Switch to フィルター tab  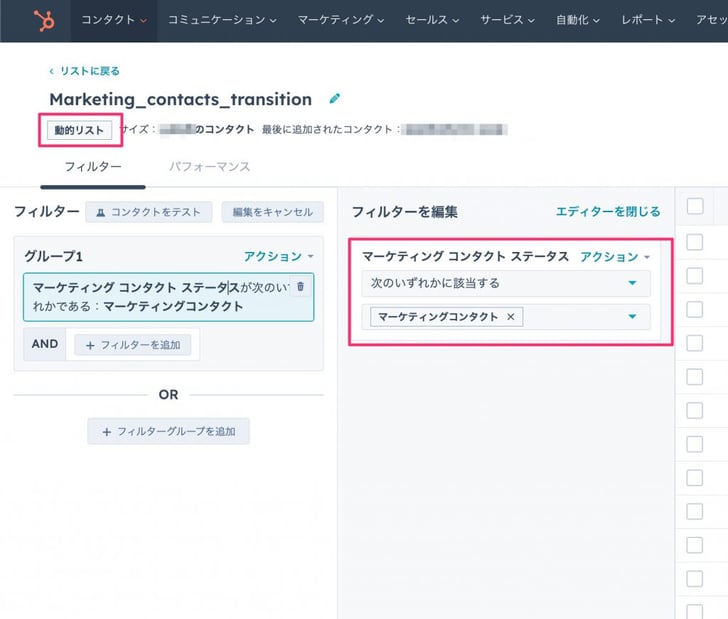(93, 167)
